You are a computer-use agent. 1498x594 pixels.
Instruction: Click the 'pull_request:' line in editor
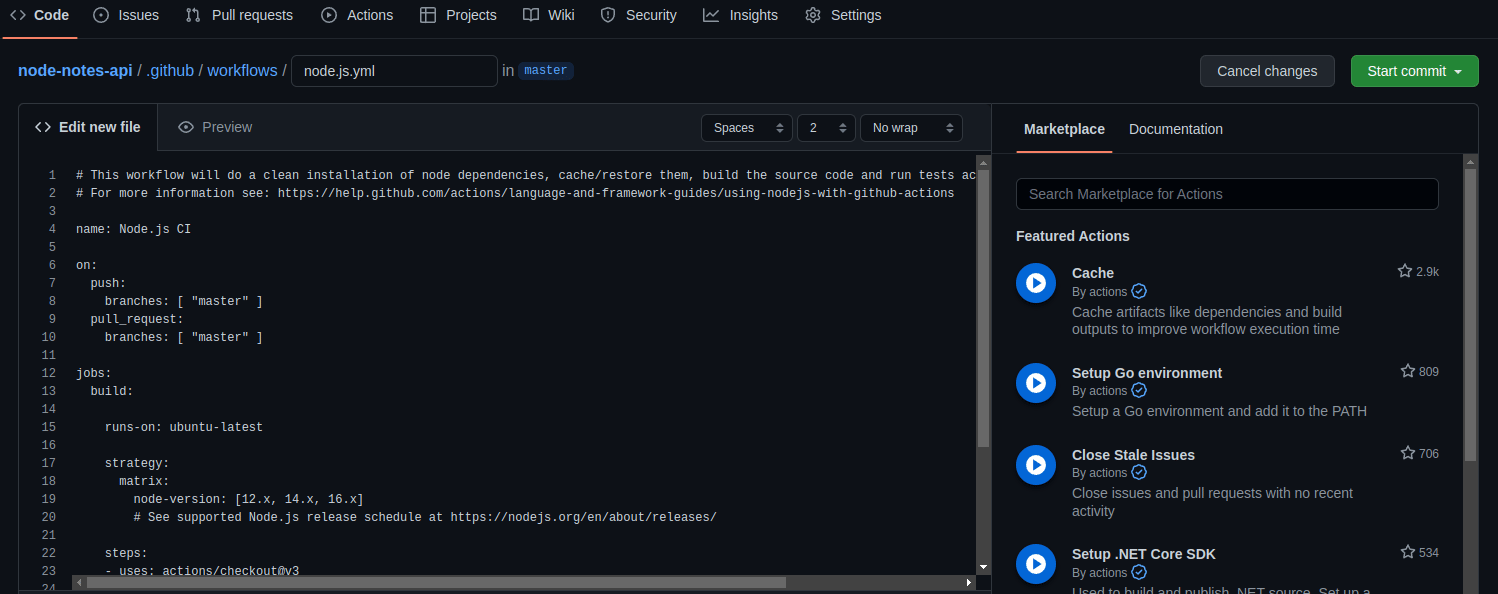coord(137,319)
